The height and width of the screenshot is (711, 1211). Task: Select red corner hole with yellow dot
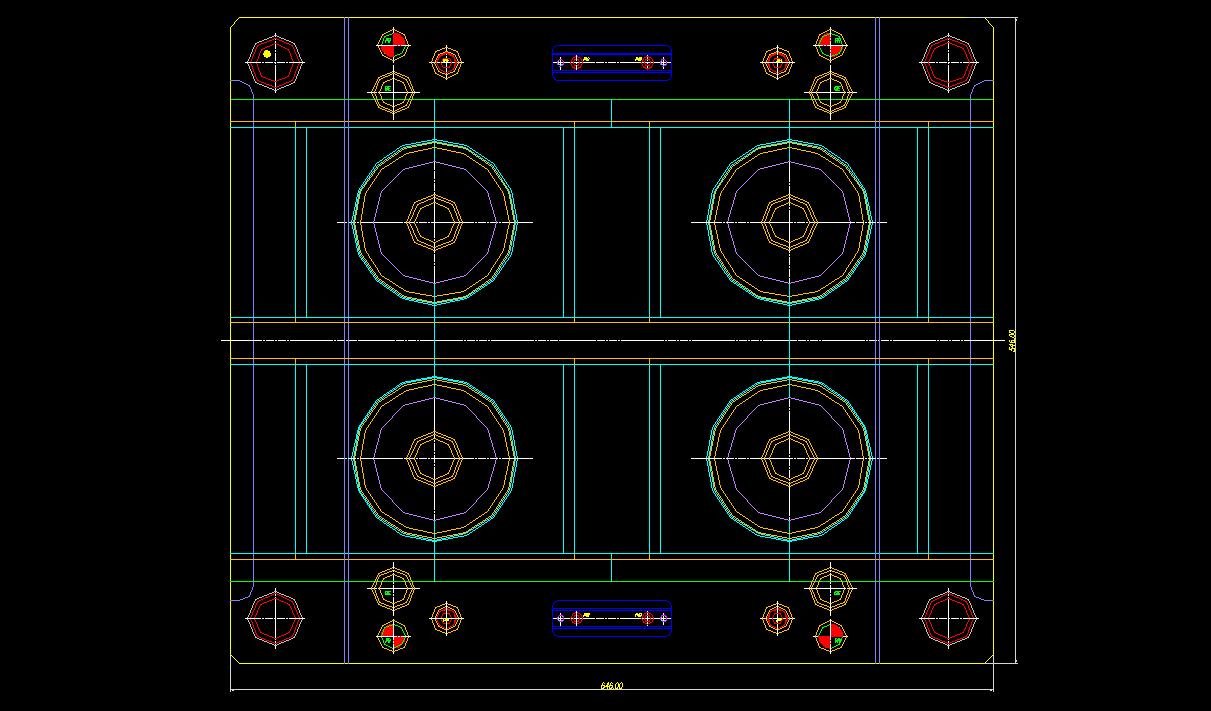click(x=275, y=64)
